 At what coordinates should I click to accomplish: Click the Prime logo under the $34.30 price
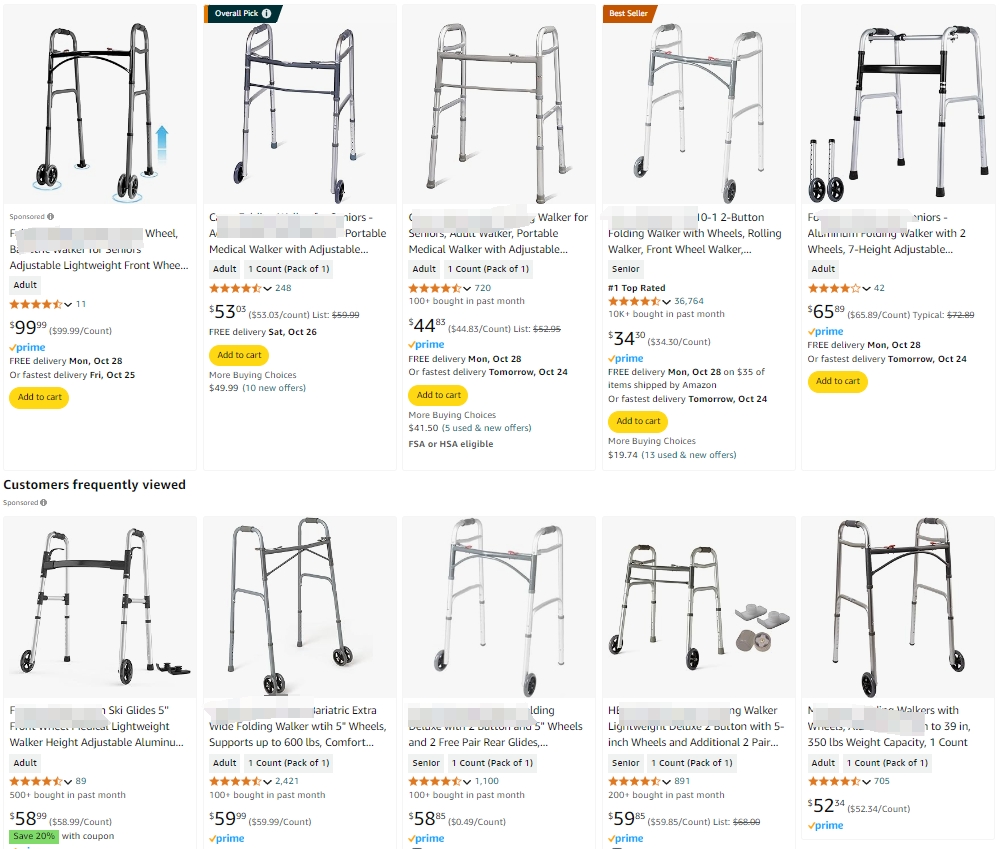click(x=626, y=358)
